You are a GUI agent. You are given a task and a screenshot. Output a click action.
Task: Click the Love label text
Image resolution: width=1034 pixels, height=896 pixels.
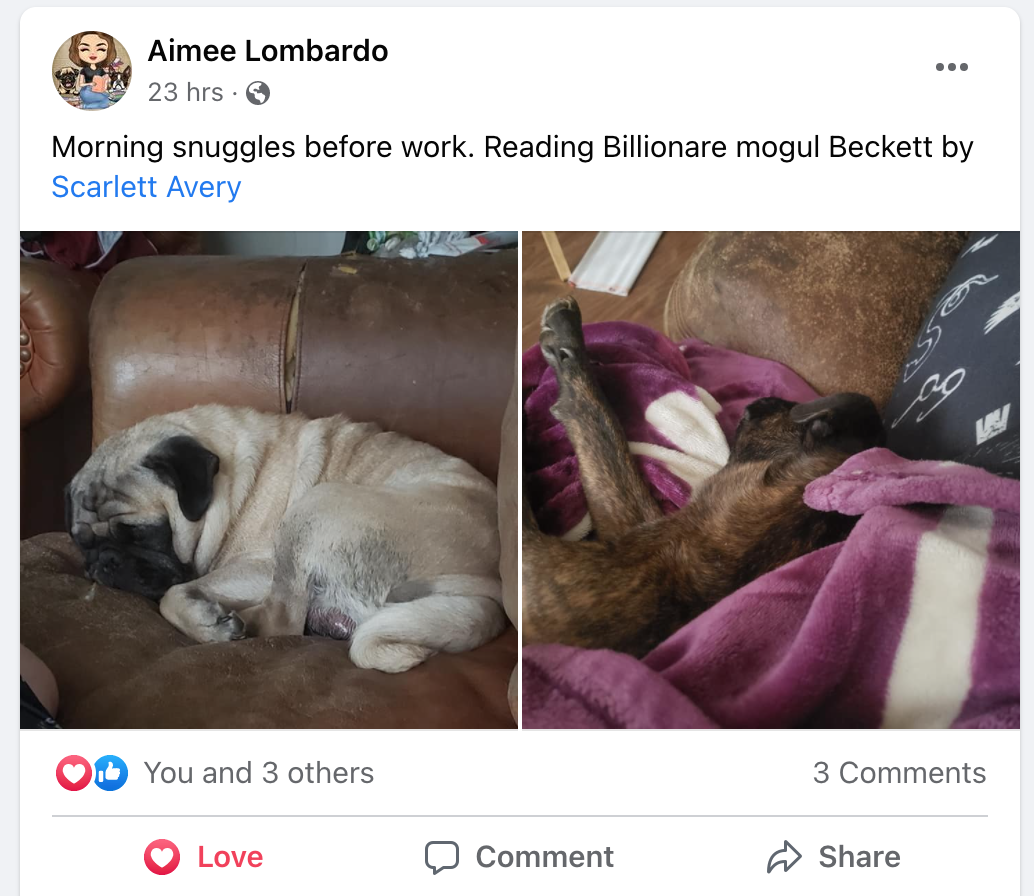[x=230, y=857]
